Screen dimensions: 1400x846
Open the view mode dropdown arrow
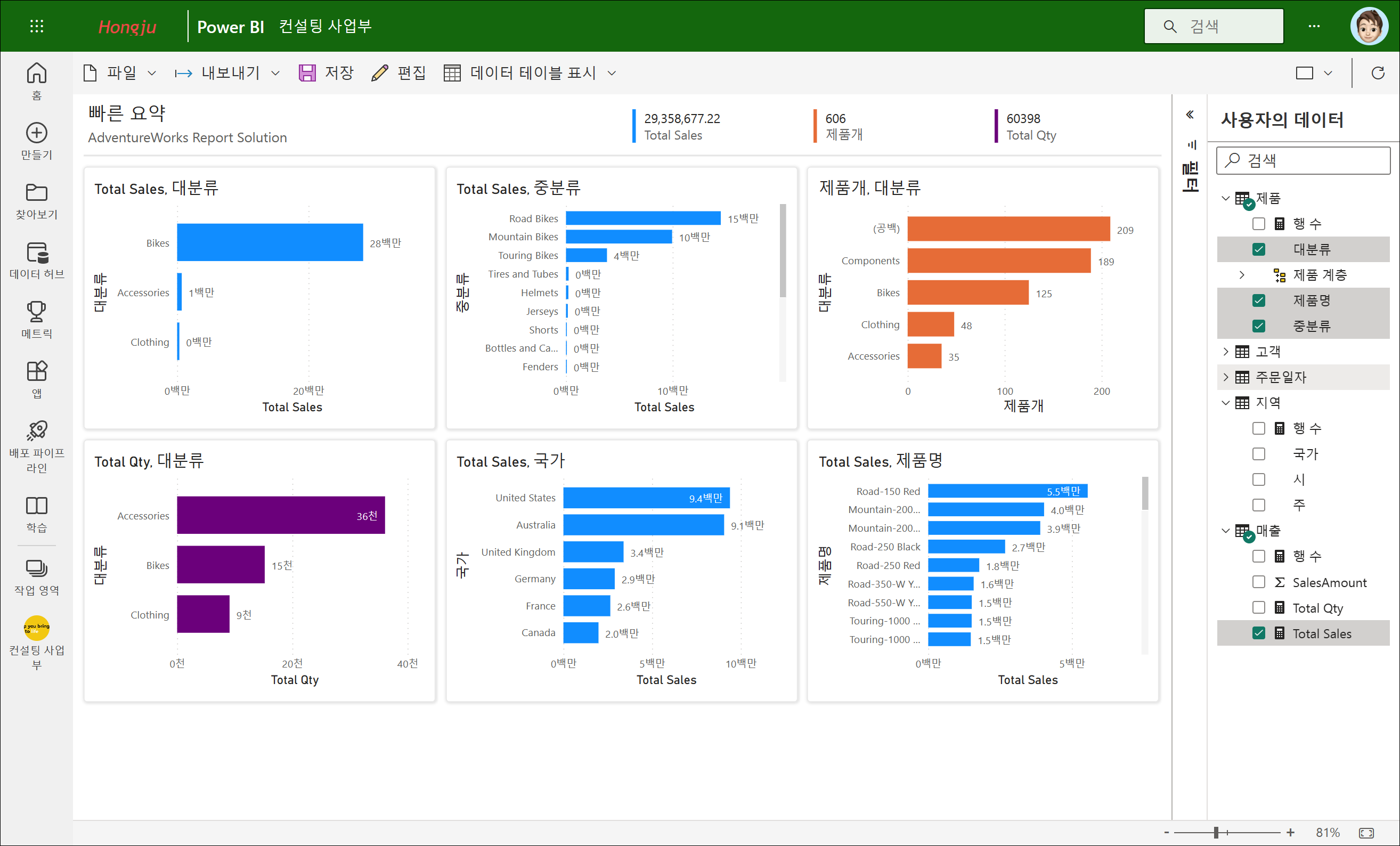coord(1328,74)
